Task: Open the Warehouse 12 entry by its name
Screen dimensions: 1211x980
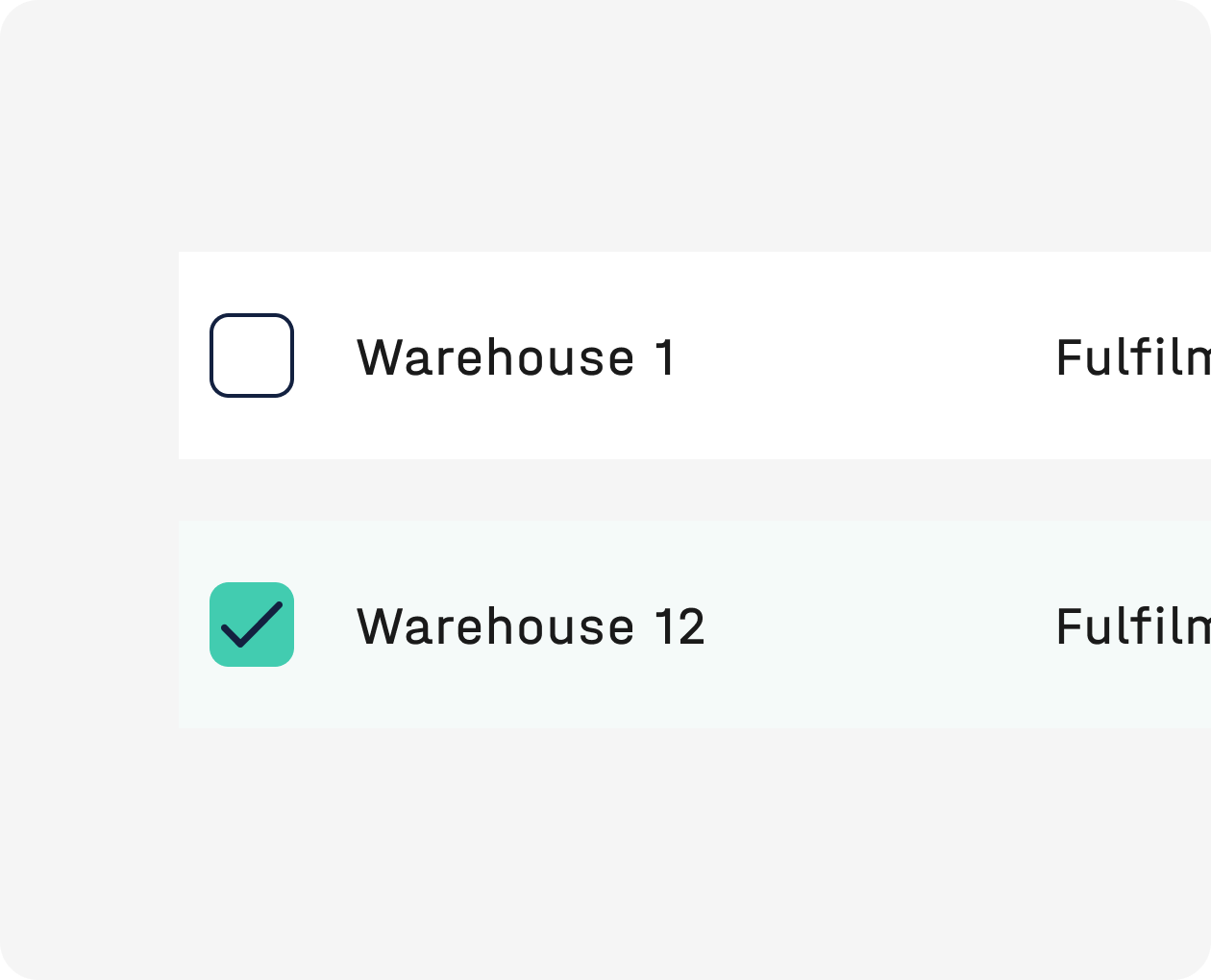Action: click(531, 626)
